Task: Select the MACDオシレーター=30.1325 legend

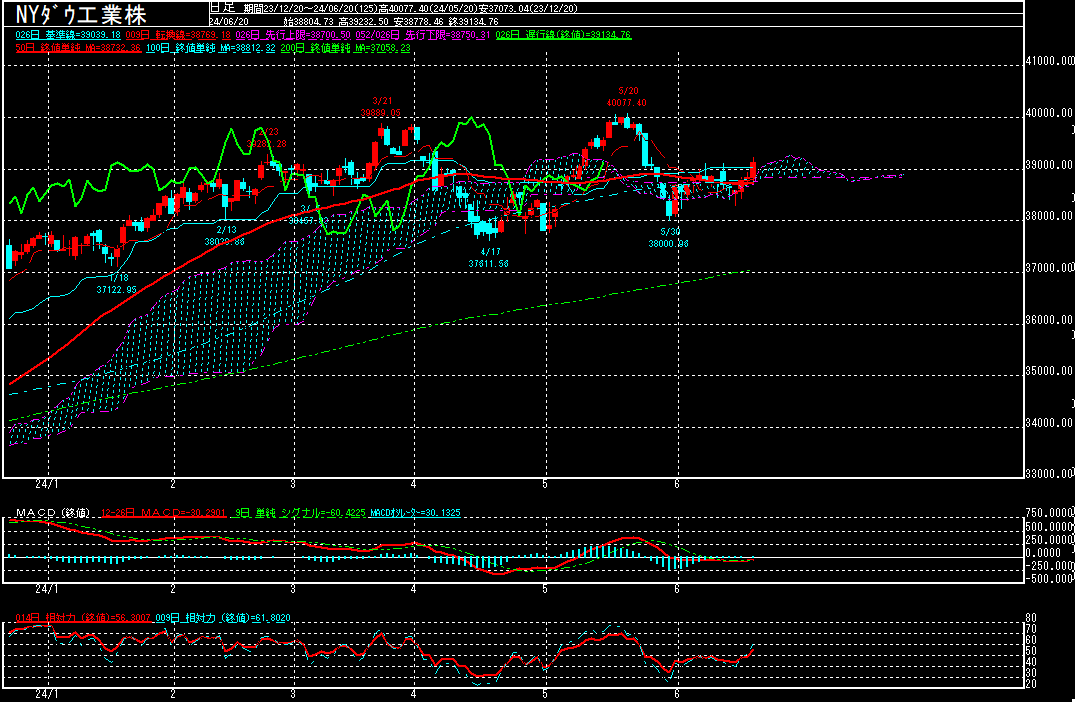Action: [415, 513]
